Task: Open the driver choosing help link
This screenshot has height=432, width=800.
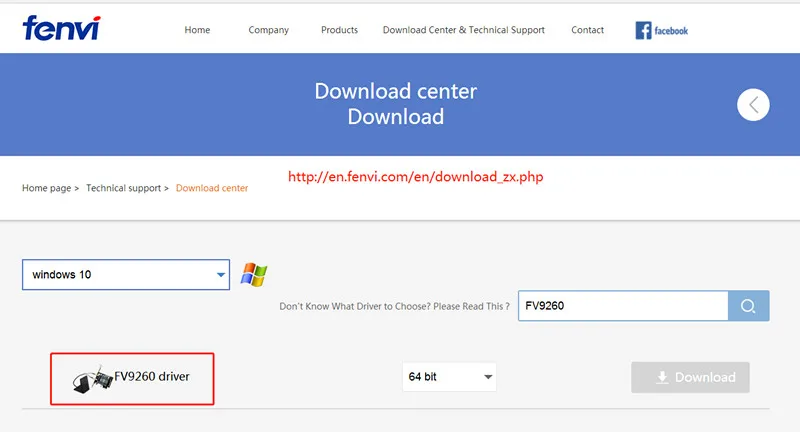Action: click(x=394, y=306)
